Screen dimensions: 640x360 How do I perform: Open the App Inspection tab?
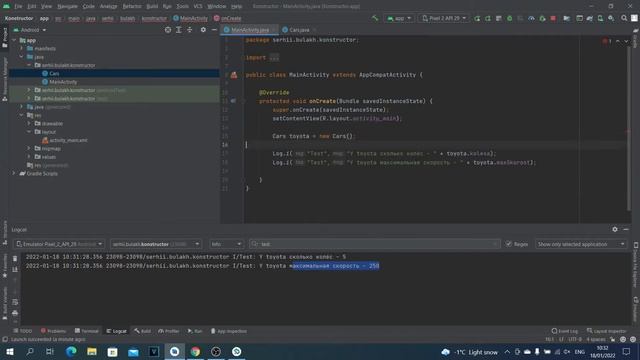pyautogui.click(x=229, y=331)
